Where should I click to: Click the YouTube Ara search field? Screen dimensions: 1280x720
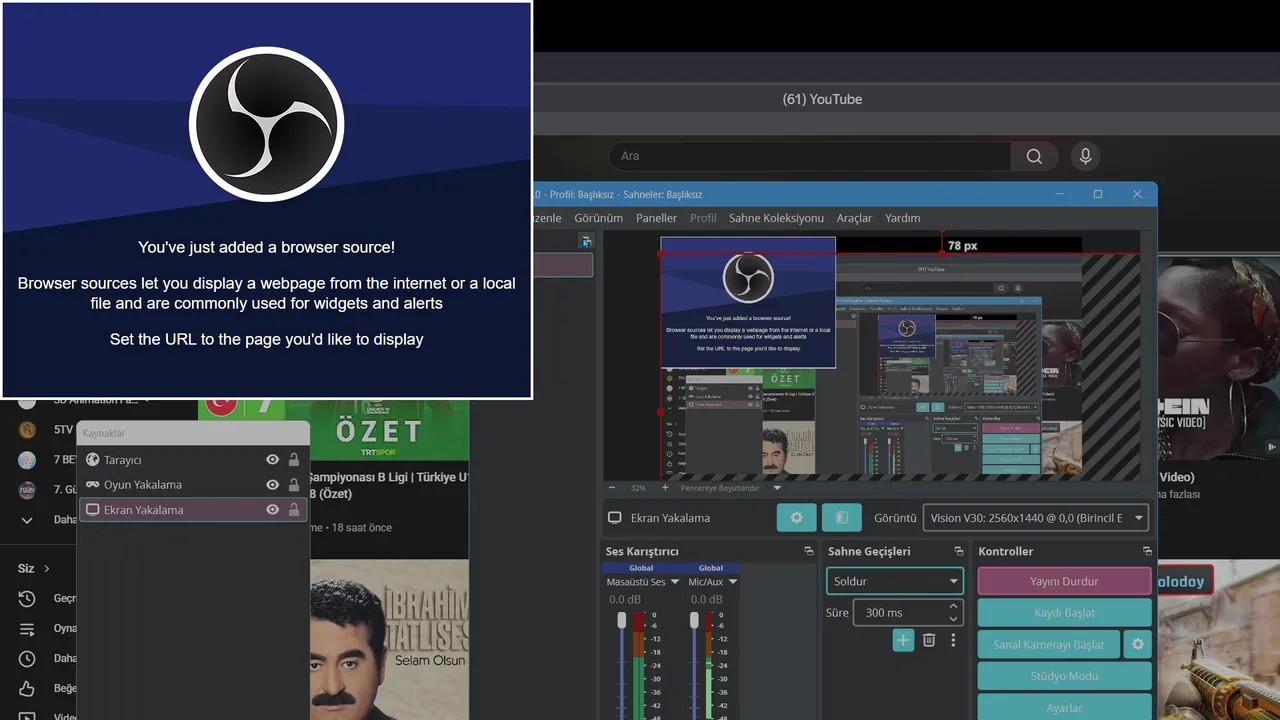(x=810, y=156)
